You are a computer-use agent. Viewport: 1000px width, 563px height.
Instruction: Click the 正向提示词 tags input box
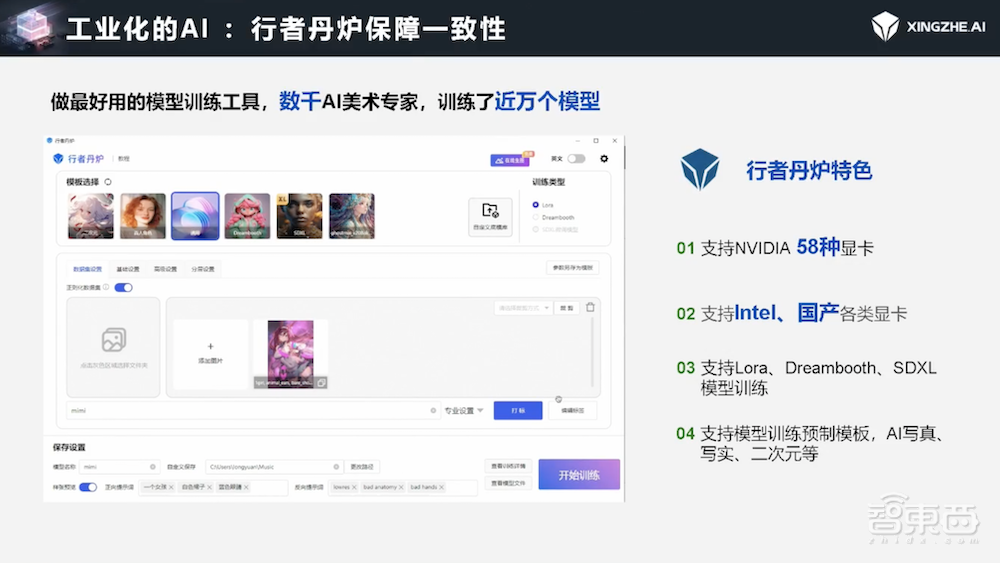(x=212, y=487)
